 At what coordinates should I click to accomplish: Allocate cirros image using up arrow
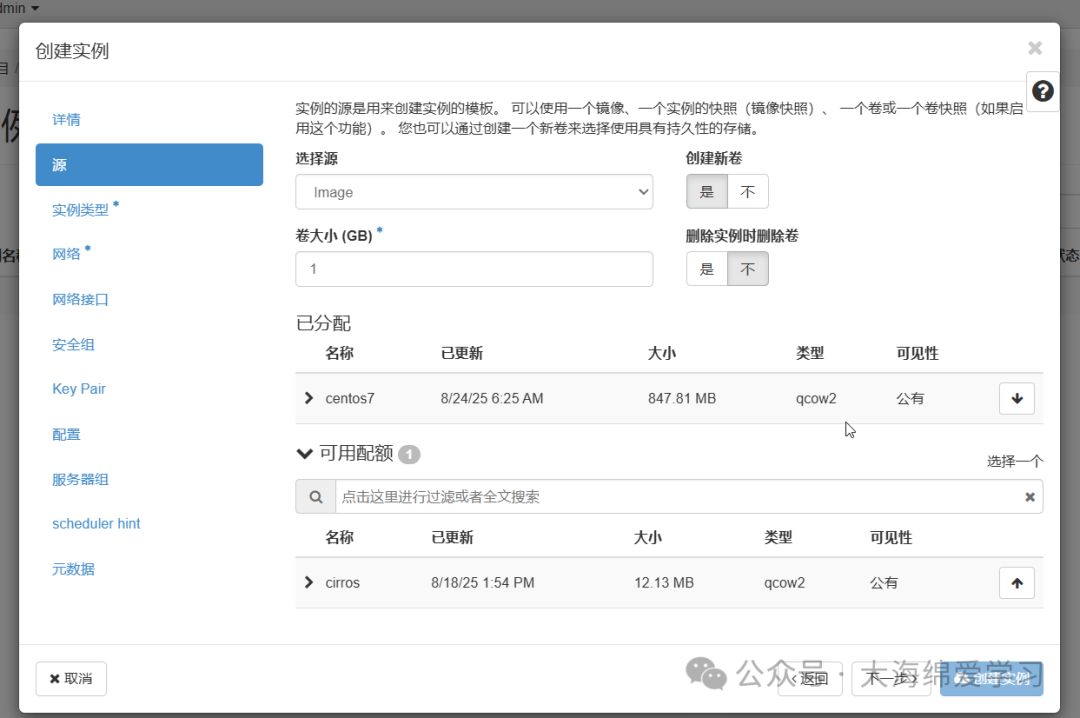(1016, 582)
